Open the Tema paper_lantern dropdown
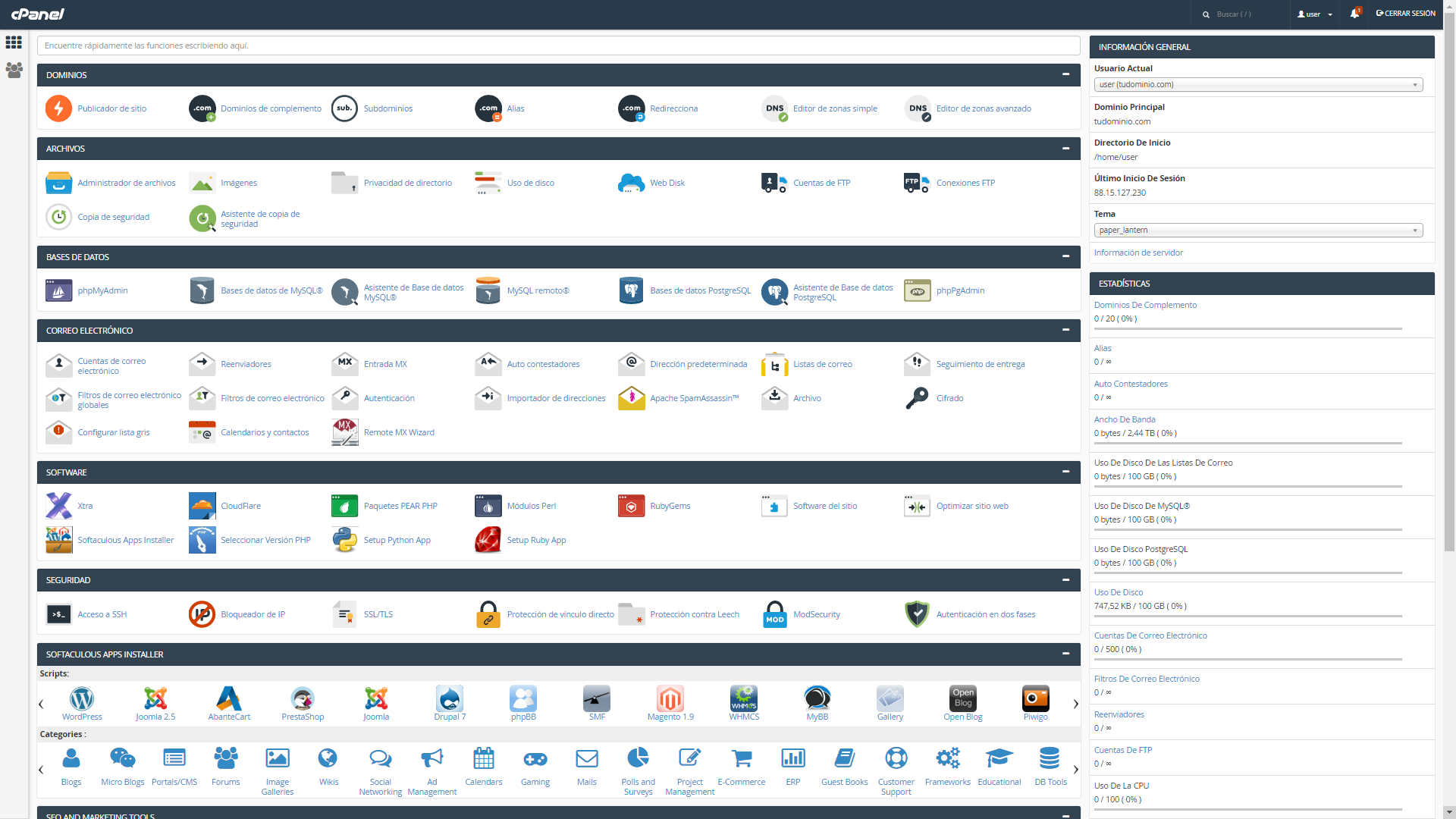The image size is (1456, 819). [x=1258, y=231]
